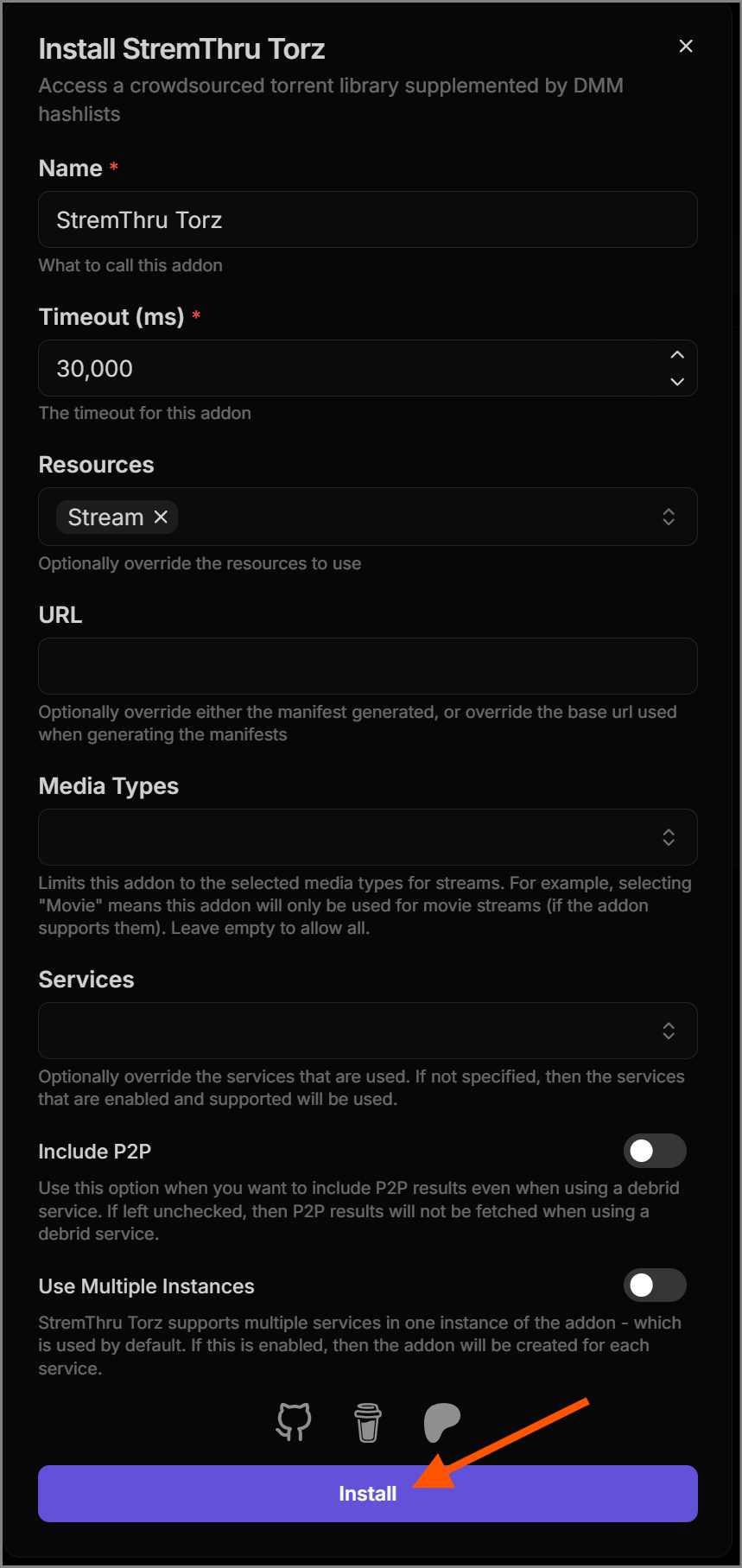Screen dimensions: 742x1568
Task: Open the Services dropdown
Action: click(368, 1031)
